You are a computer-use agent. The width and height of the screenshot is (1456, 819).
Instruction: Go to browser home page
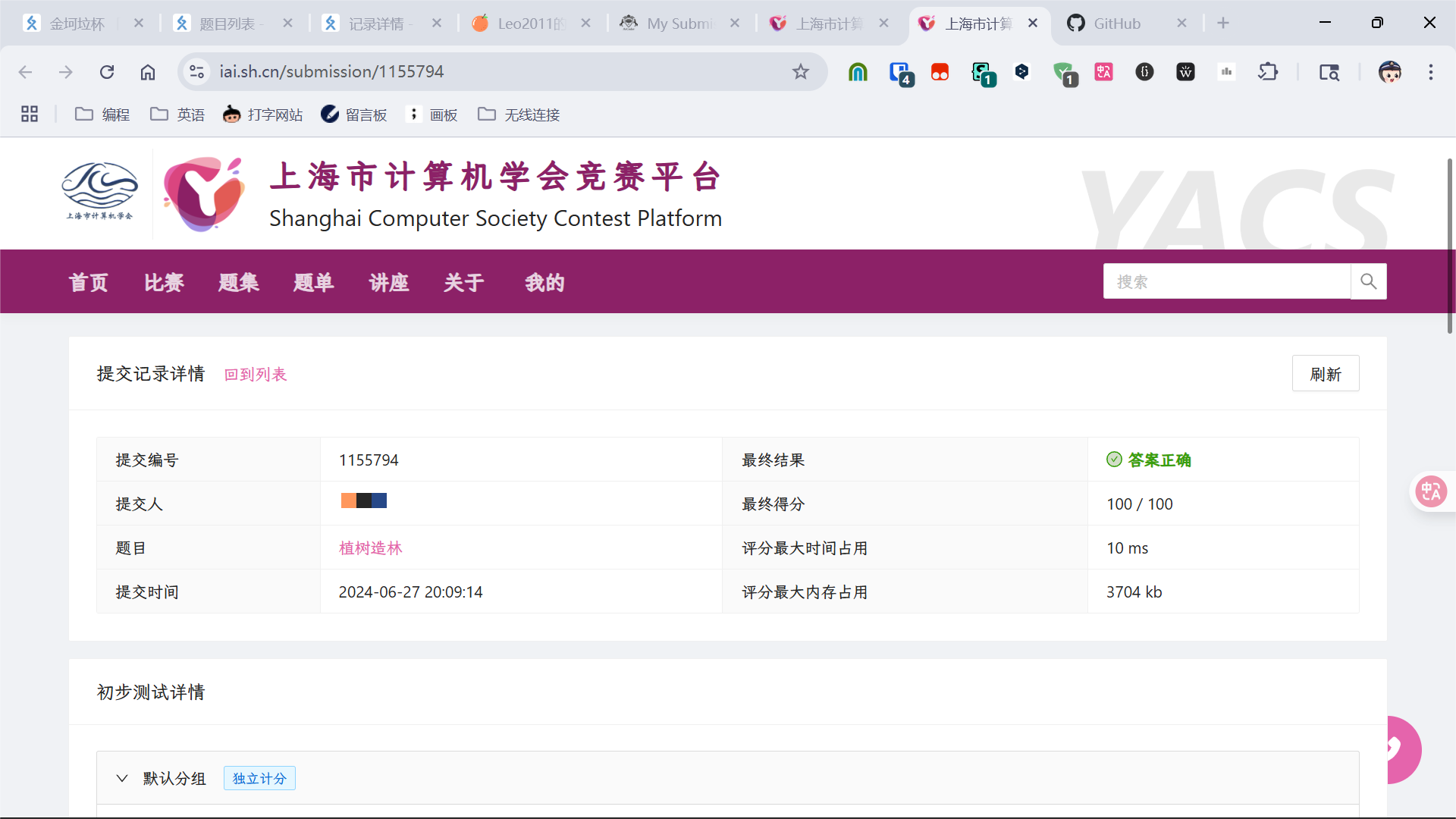coord(148,72)
